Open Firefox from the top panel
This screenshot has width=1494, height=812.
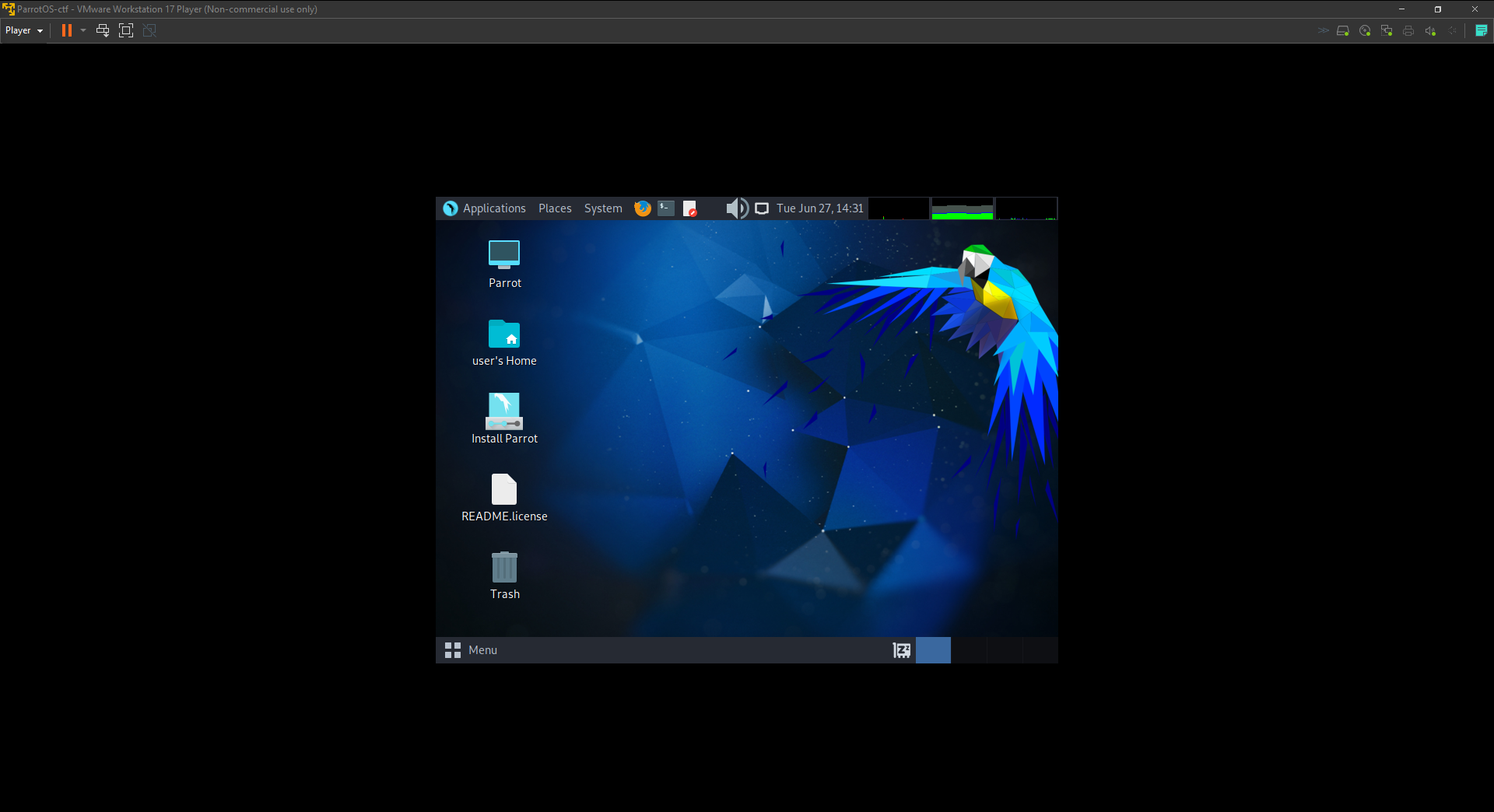point(642,208)
